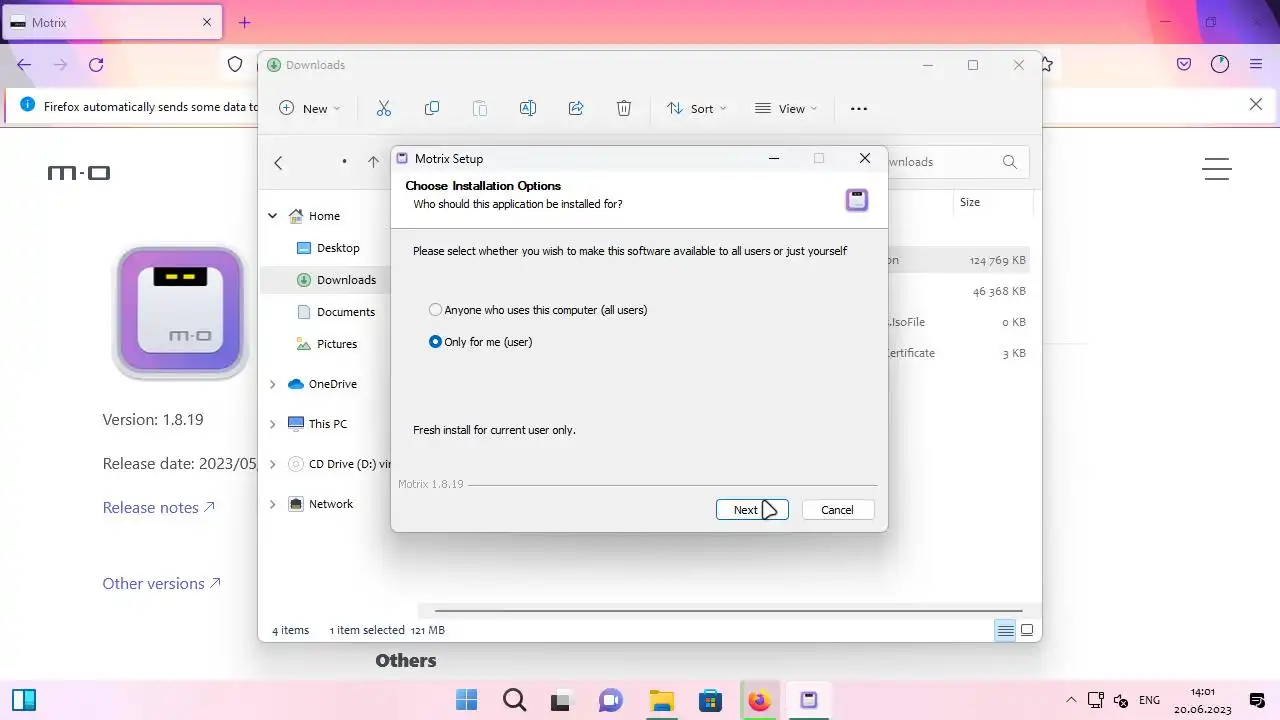Open the Firefox account icon

[x=1220, y=64]
